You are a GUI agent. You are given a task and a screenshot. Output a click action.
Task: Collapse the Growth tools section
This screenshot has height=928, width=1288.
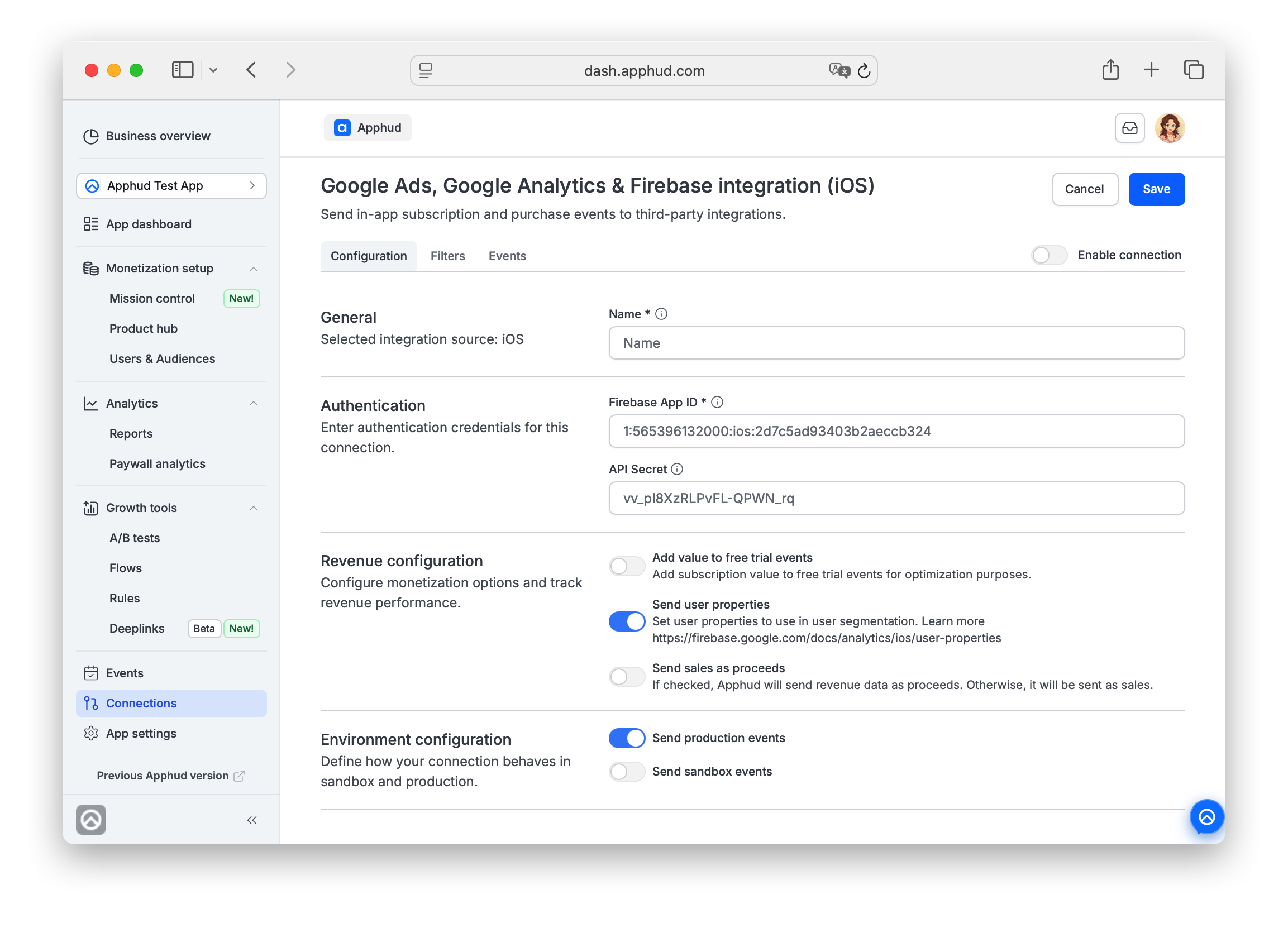coord(254,508)
